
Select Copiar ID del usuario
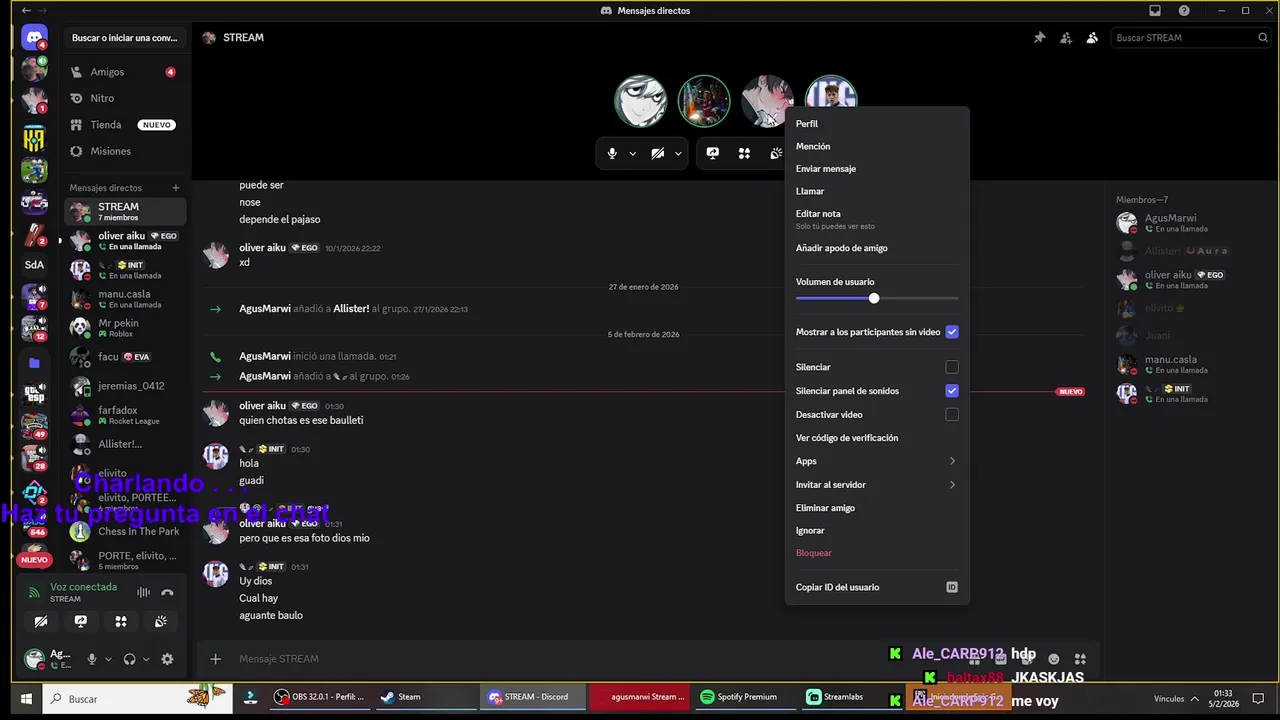[x=876, y=587]
